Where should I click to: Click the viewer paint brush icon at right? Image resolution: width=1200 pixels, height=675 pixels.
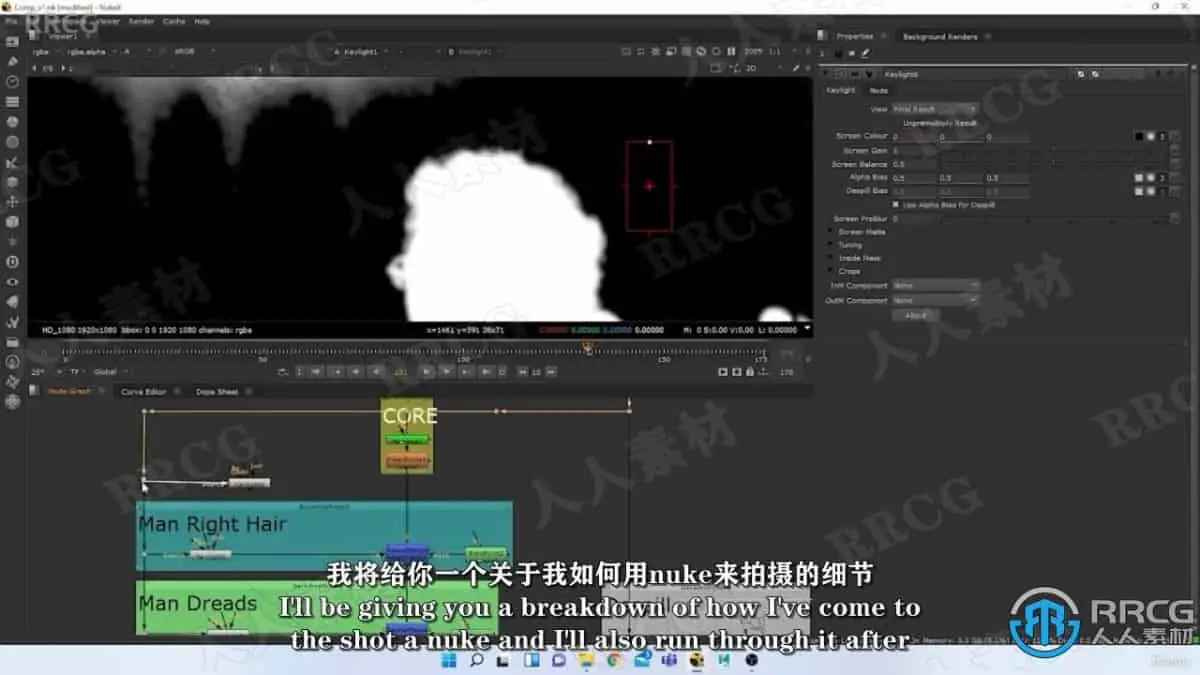796,68
